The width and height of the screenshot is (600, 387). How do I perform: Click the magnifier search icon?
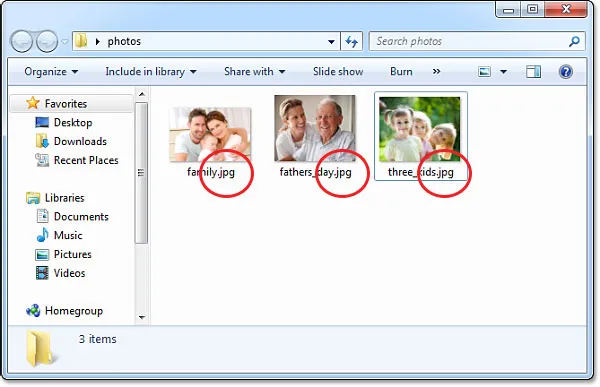pyautogui.click(x=574, y=41)
